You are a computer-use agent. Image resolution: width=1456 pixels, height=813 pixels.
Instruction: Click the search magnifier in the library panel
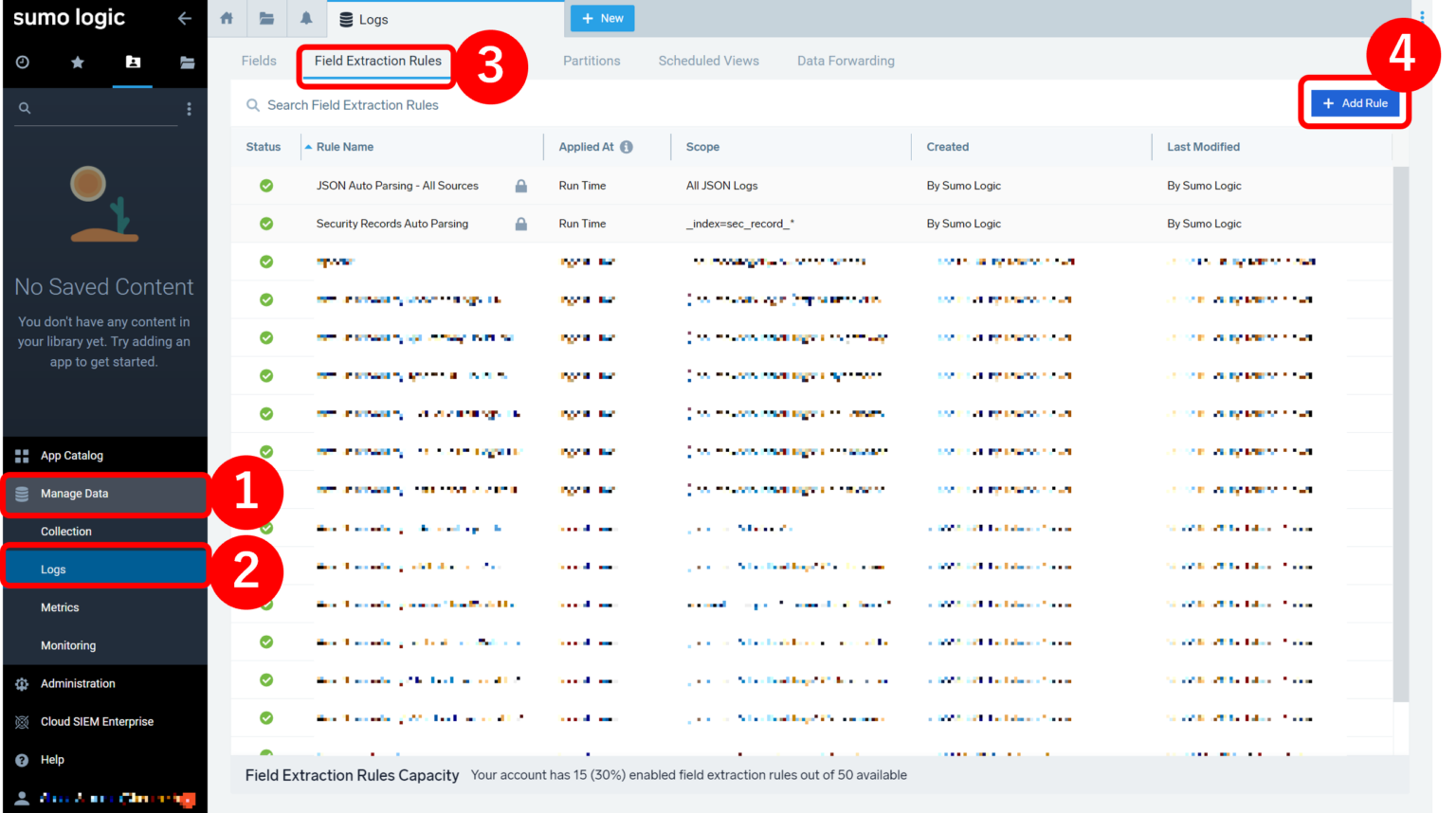25,107
